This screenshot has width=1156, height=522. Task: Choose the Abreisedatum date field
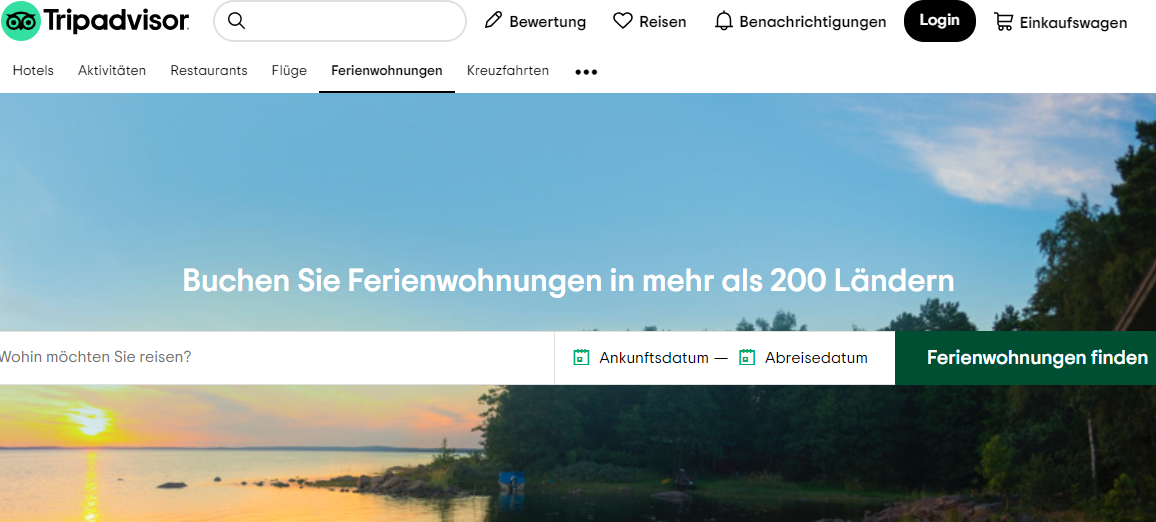[804, 358]
